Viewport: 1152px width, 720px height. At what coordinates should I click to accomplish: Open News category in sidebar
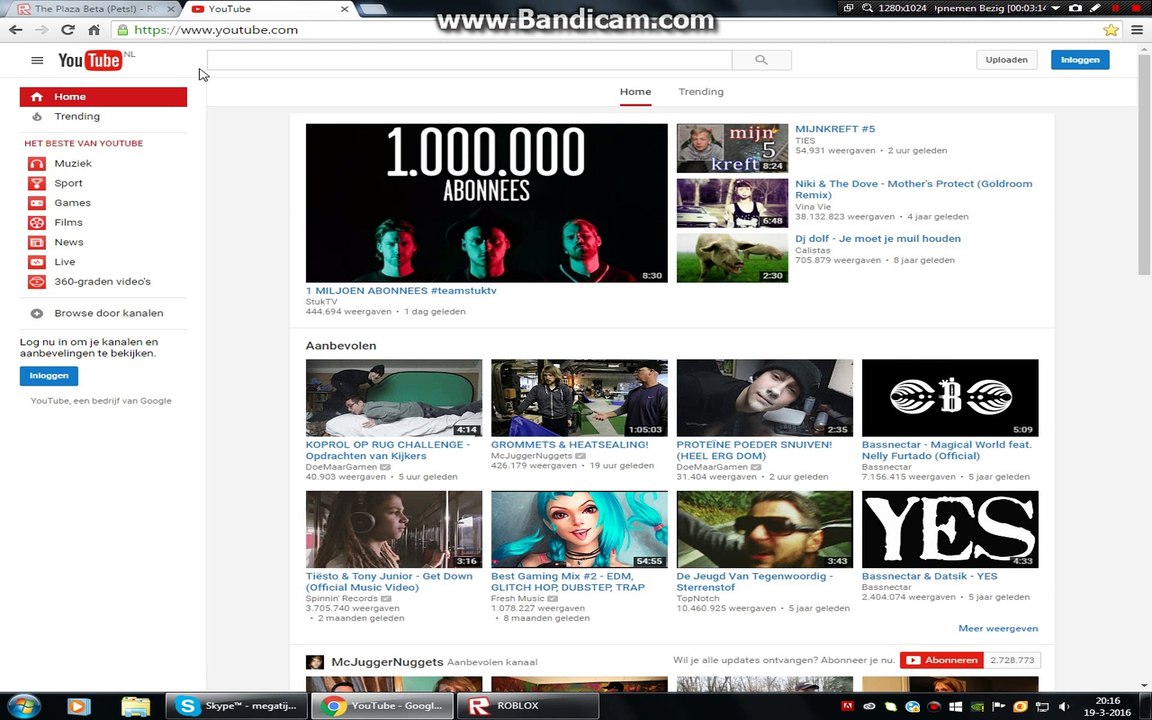(68, 242)
